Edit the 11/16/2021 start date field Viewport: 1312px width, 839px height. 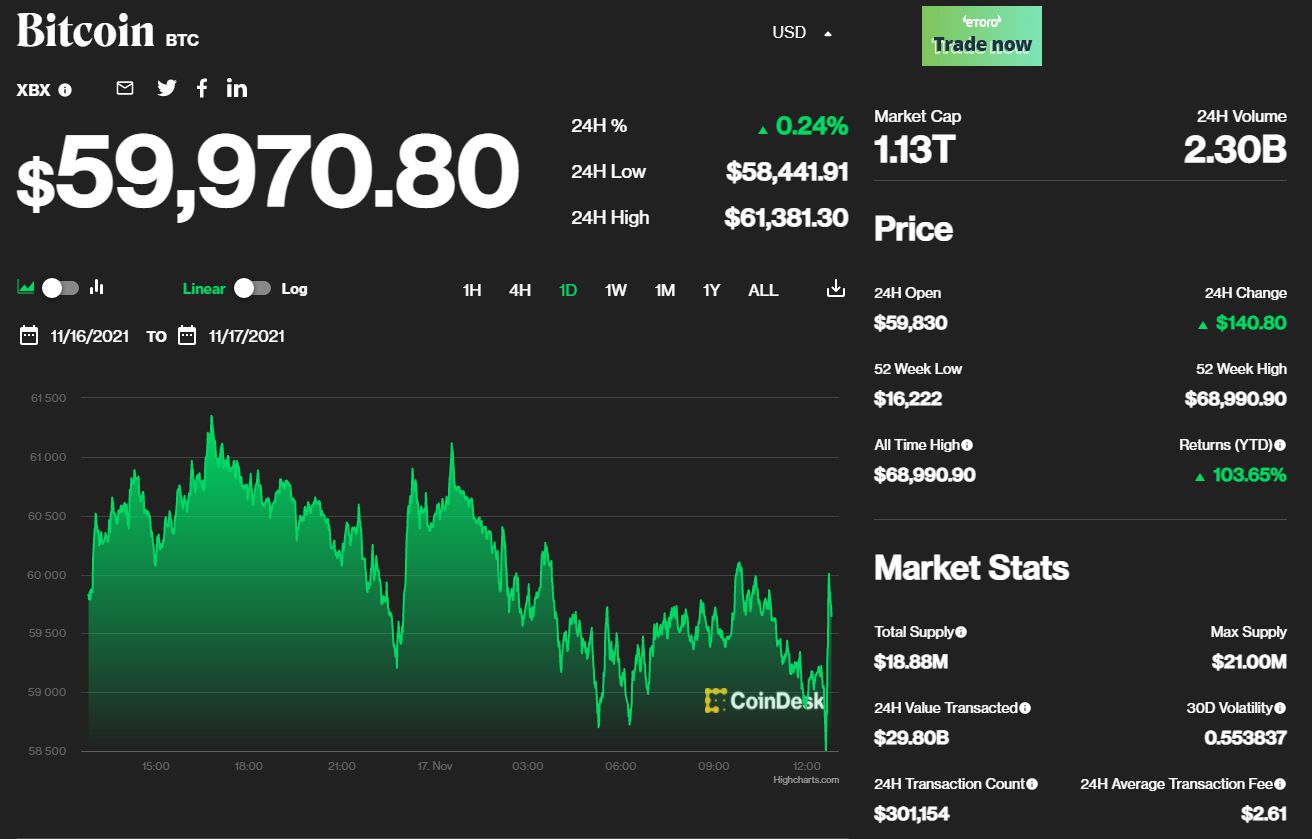coord(90,336)
